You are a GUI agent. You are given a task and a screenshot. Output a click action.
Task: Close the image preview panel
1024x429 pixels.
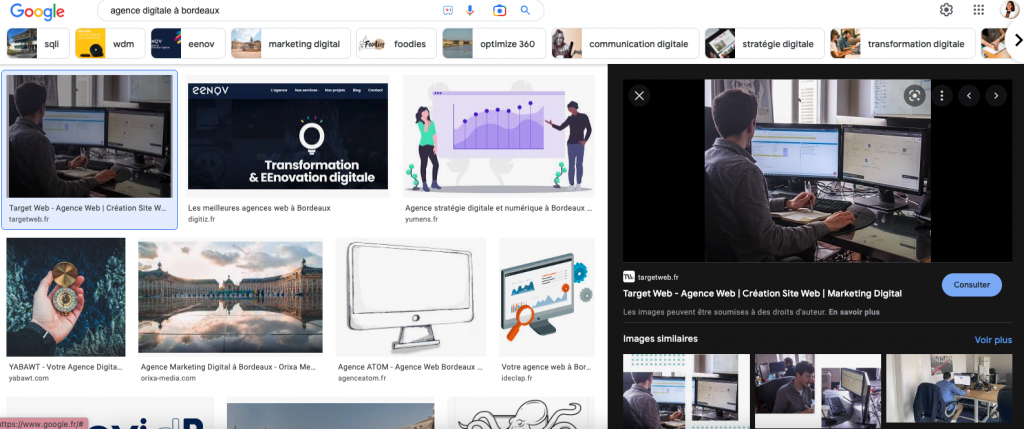tap(639, 96)
